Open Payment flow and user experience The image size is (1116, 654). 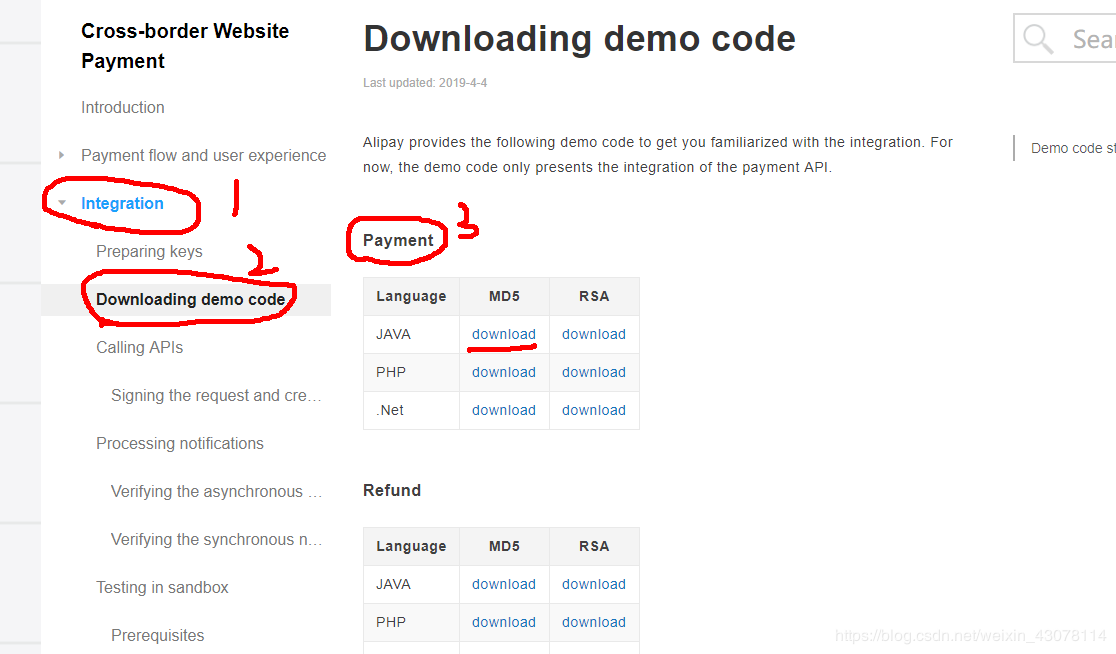204,155
